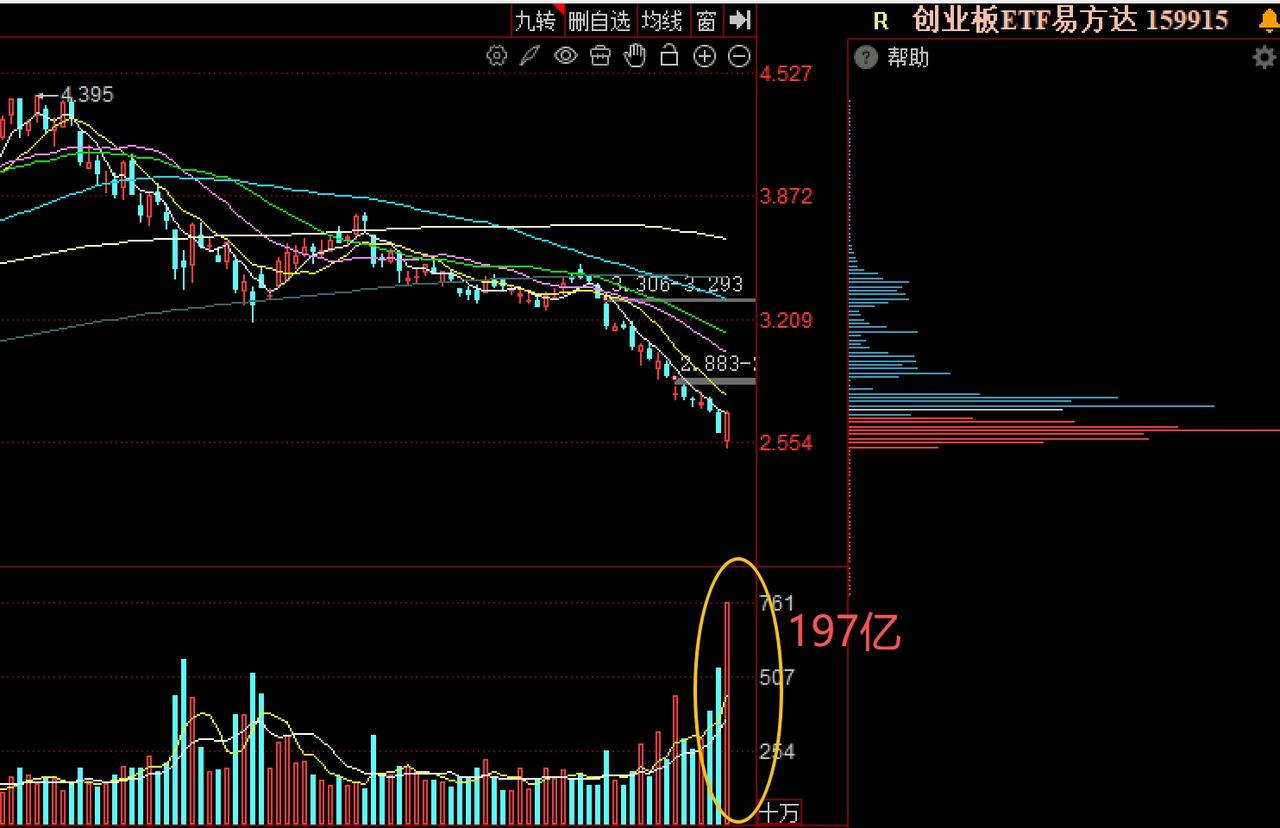
Task: Zoom in with plus icon
Action: pos(705,56)
